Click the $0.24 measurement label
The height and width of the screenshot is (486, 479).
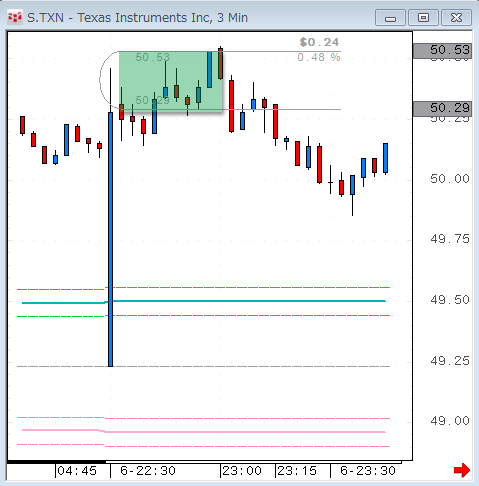319,42
